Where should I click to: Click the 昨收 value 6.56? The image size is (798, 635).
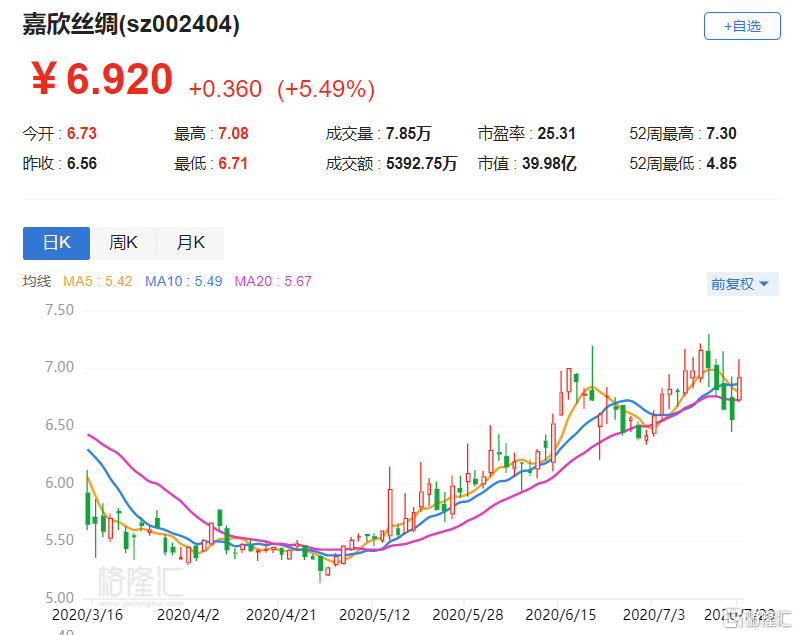point(82,163)
